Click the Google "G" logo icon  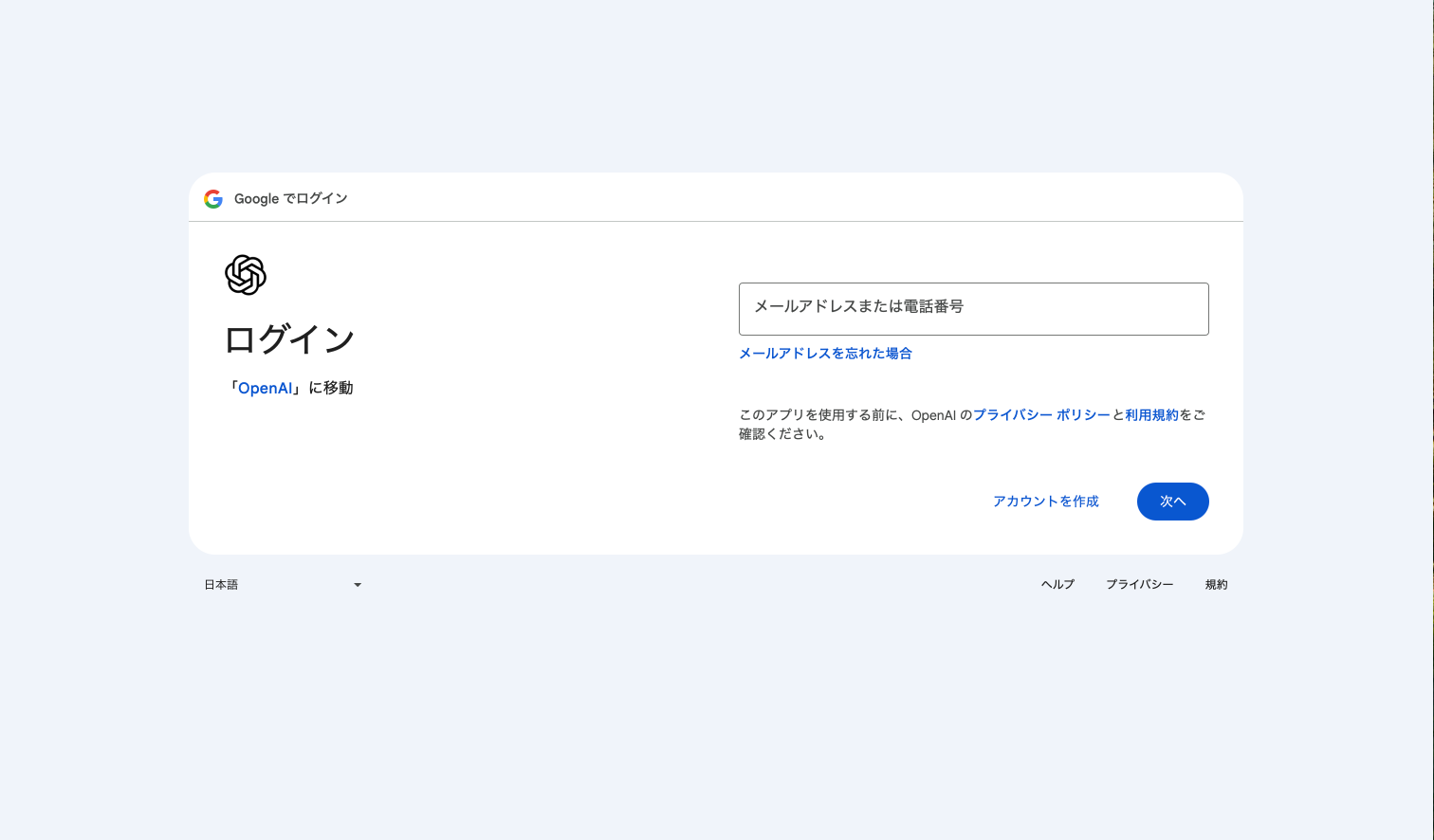[x=212, y=198]
